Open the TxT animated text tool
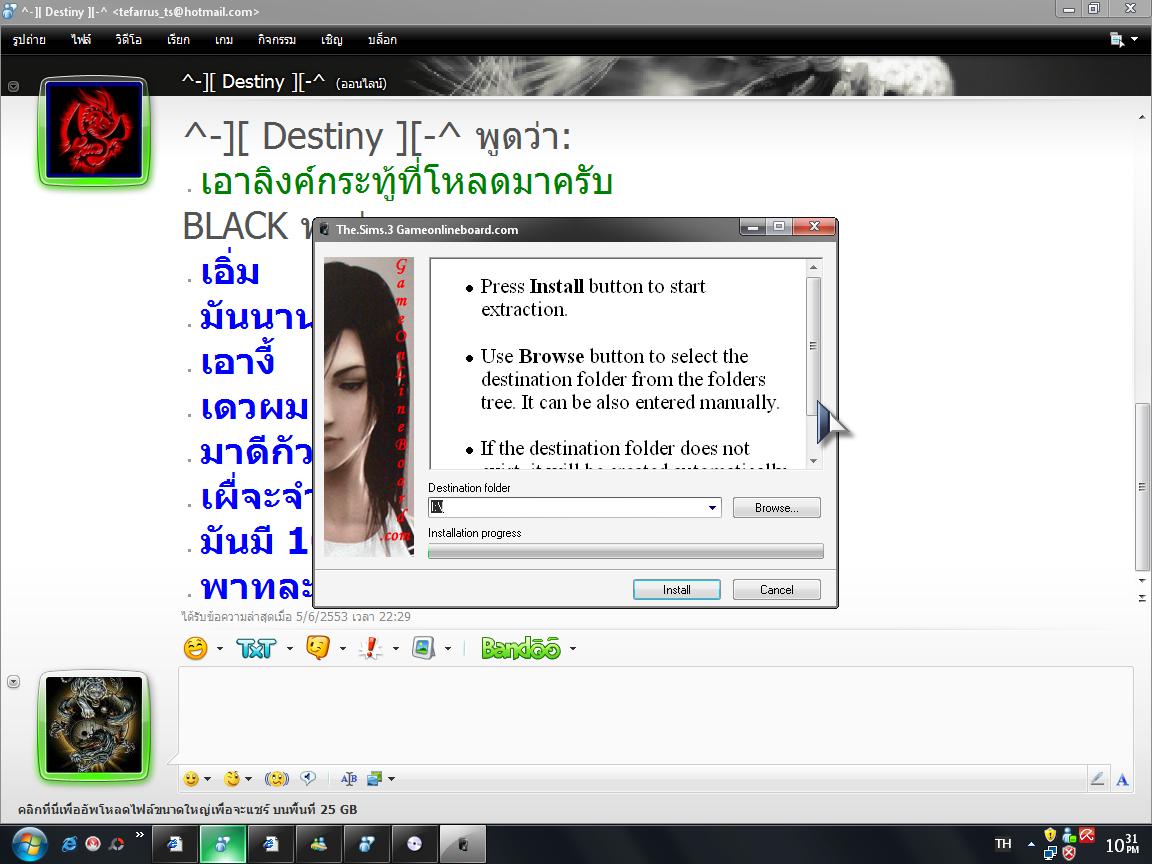This screenshot has height=864, width=1152. [x=256, y=648]
